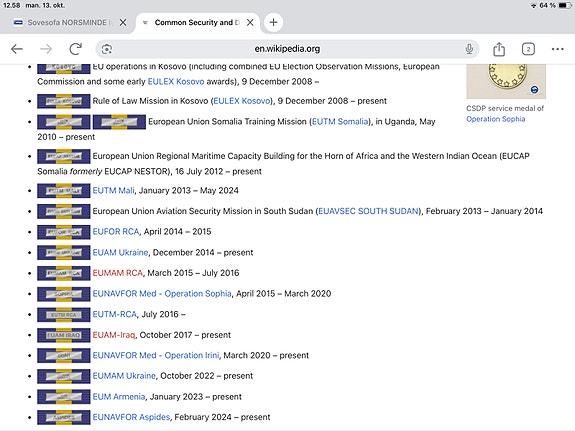The width and height of the screenshot is (575, 431).
Task: Add a new tab with plus button
Action: pos(273,22)
